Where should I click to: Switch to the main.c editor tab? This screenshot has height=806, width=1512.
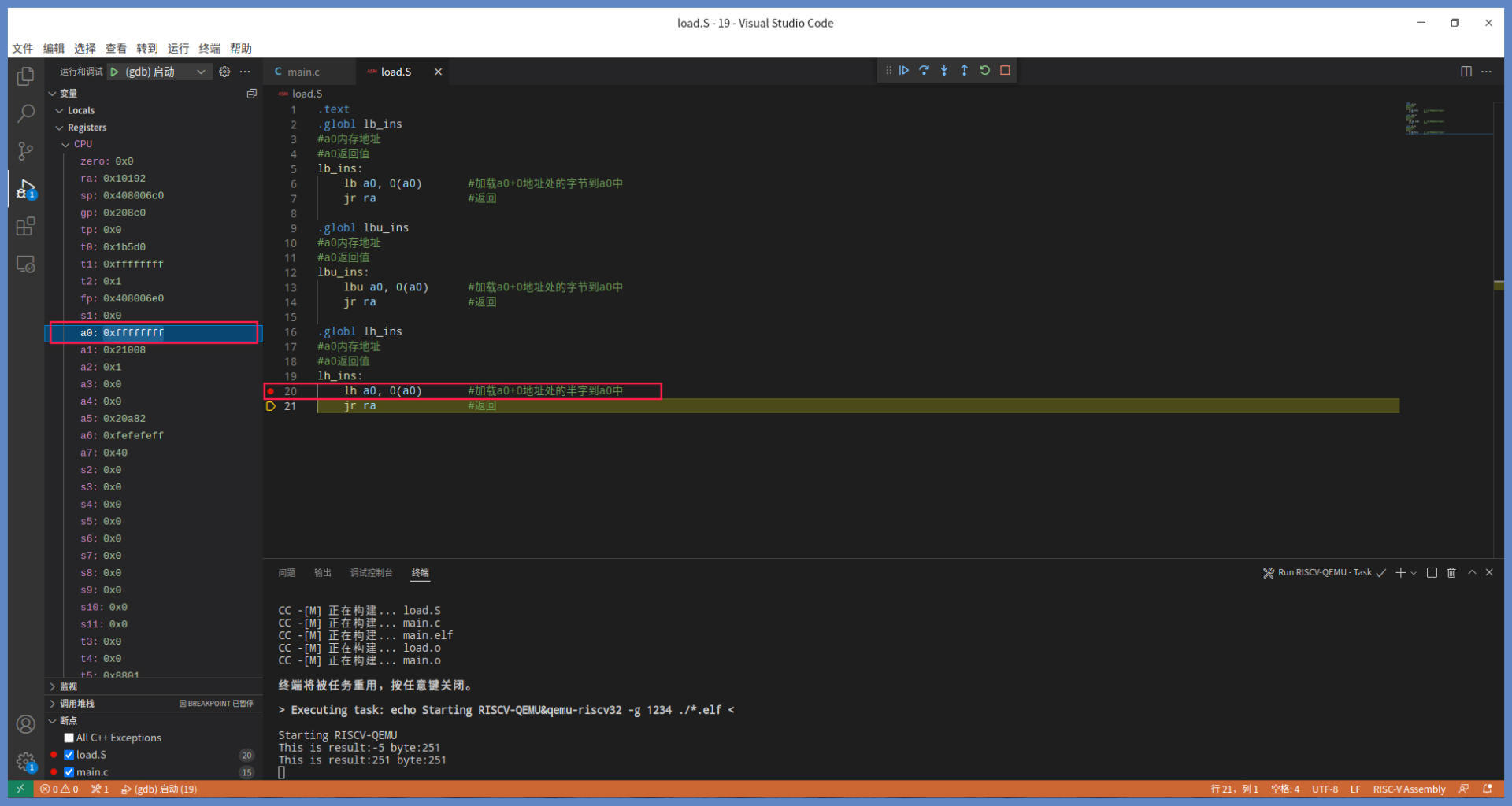coord(303,72)
